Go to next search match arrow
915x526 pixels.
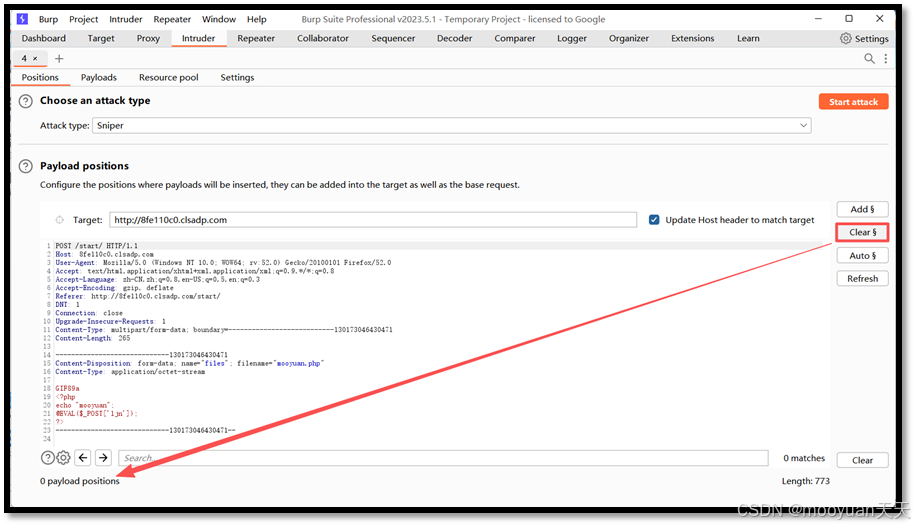pyautogui.click(x=103, y=458)
